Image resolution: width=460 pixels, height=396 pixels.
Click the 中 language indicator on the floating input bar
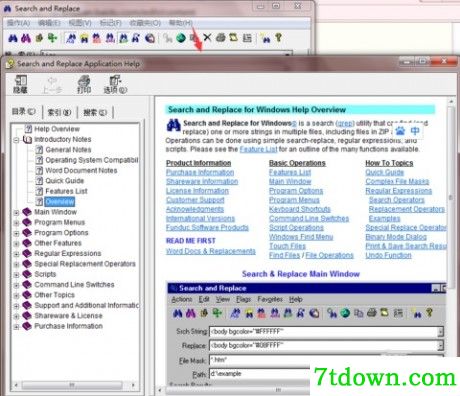[x=415, y=131]
